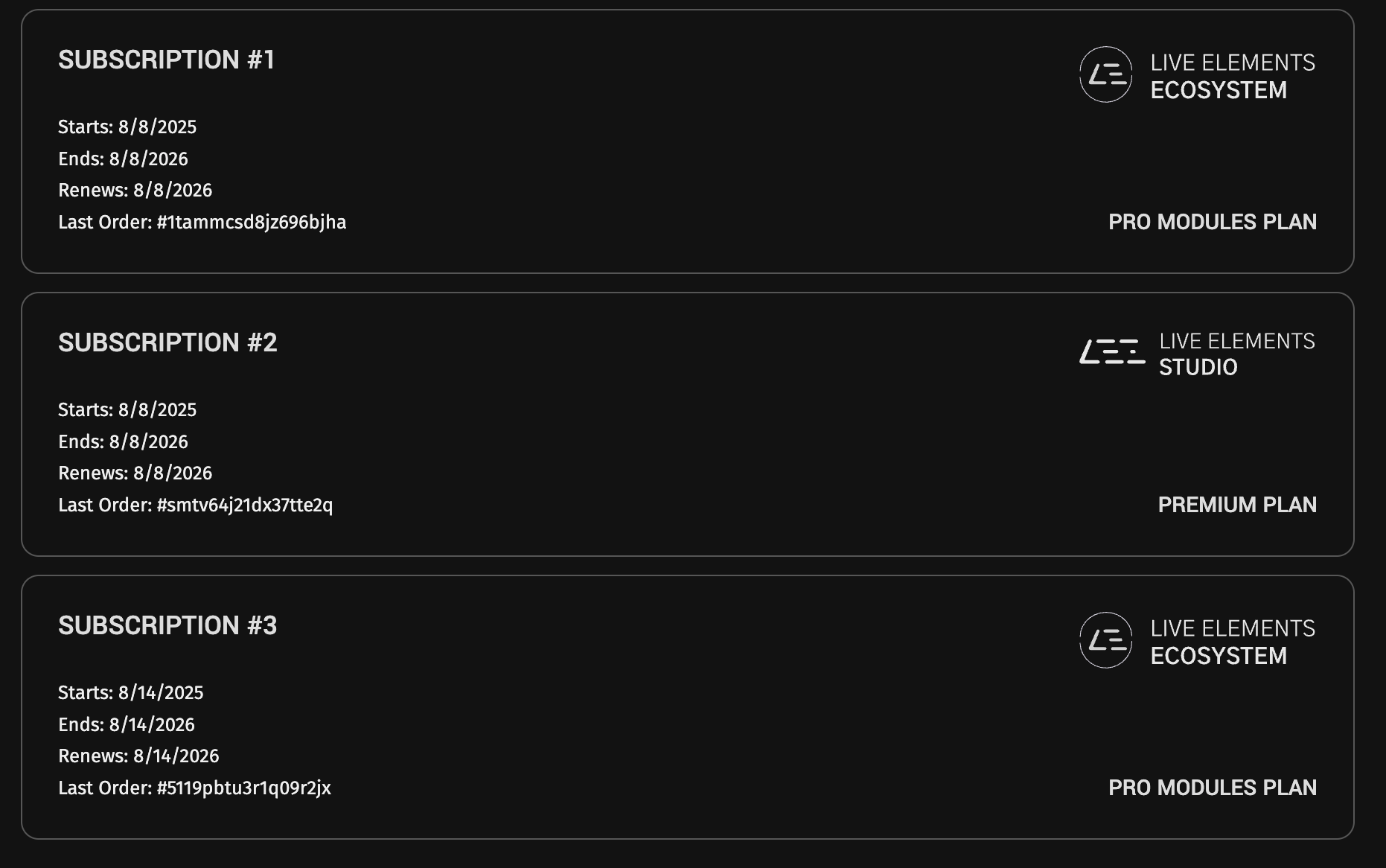1386x868 pixels.
Task: Click the Ecosystem text in Subscription #3
Action: coord(1219,656)
